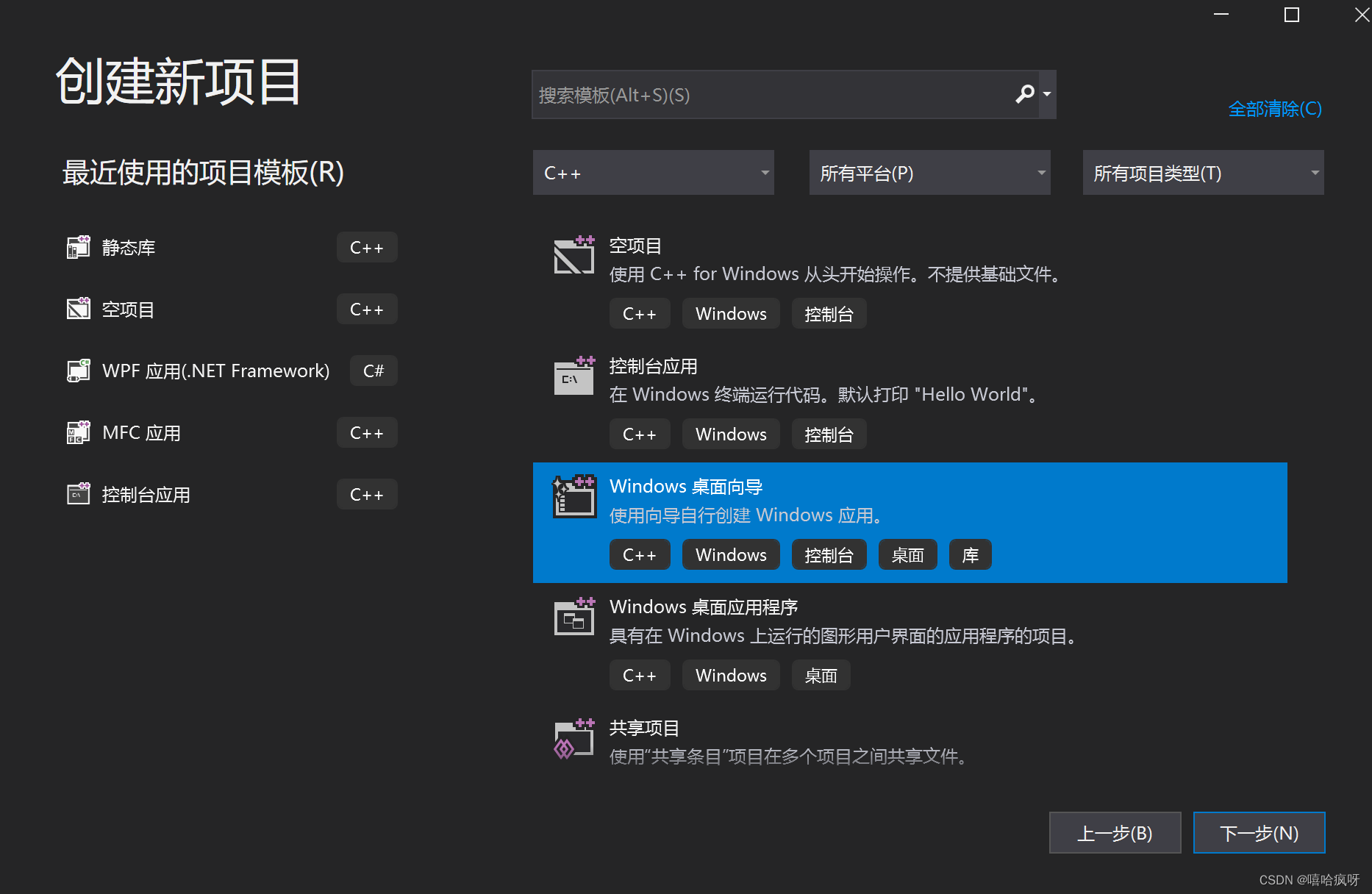Select the Windows 桌面向导 template title
Screen dimensions: 1372x894
[686, 487]
